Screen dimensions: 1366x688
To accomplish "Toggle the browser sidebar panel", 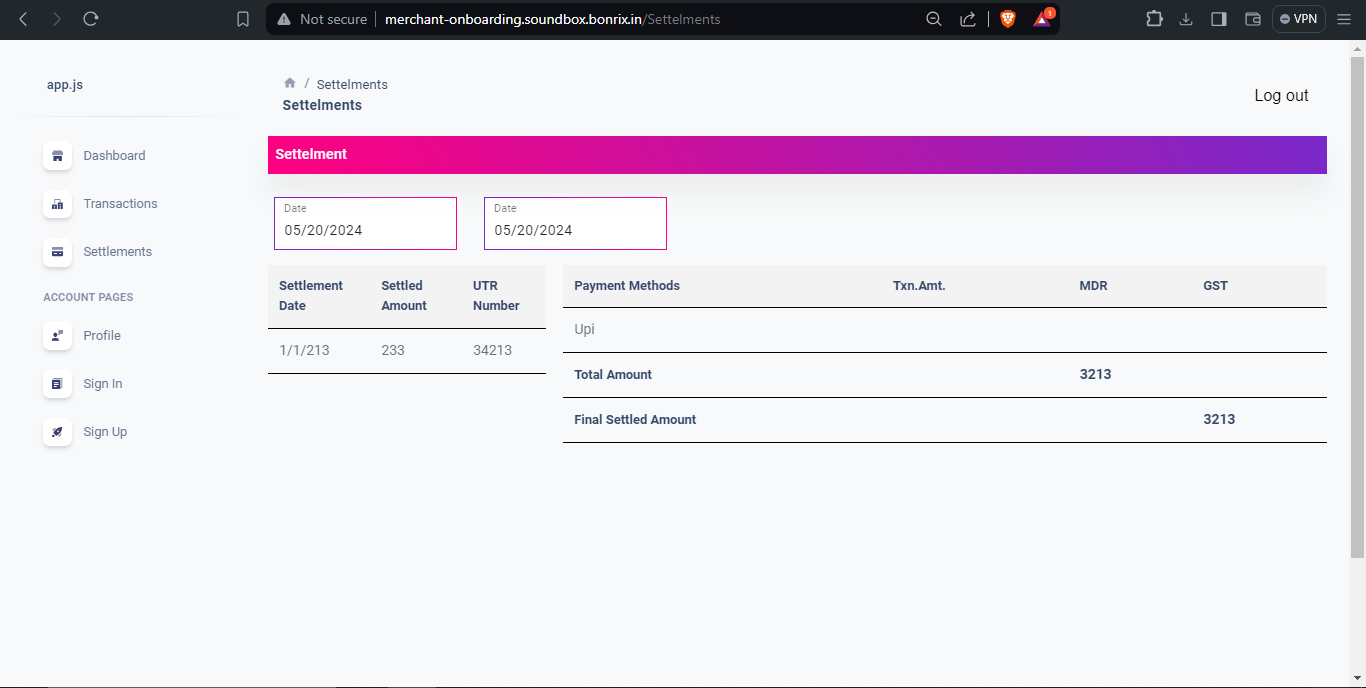I will tap(1218, 18).
